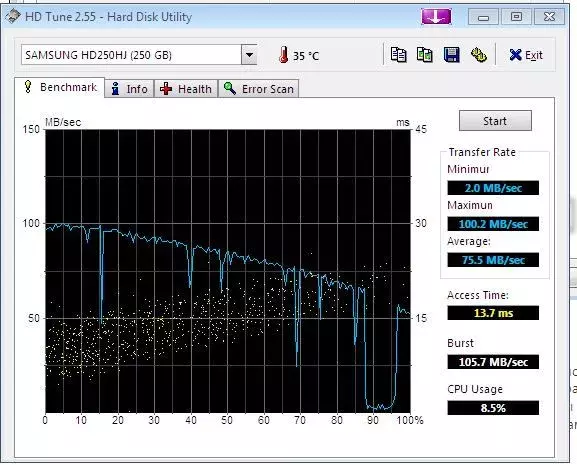
Task: Switch to the Error Scan tab
Action: 258,89
